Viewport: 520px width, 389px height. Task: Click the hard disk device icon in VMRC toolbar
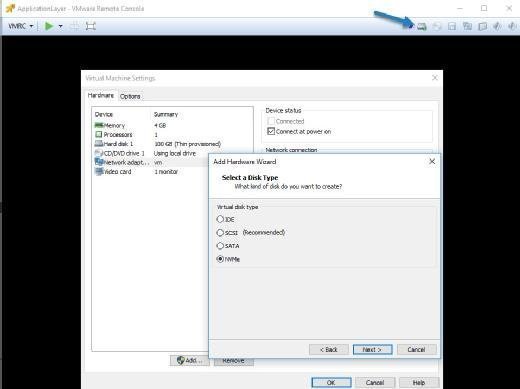pos(422,26)
